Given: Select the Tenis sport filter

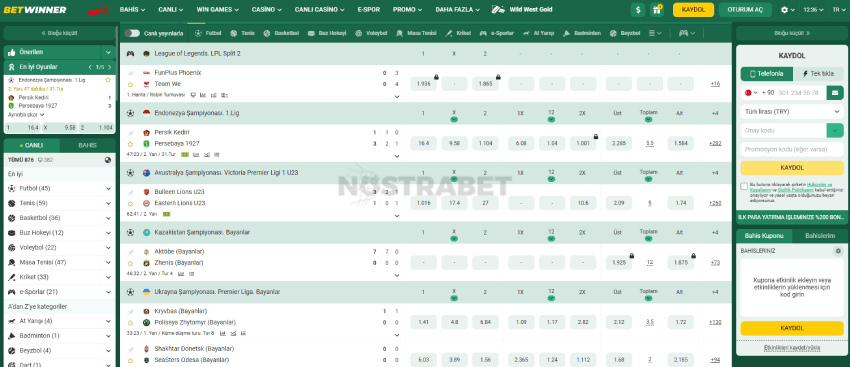Looking at the screenshot, I should pyautogui.click(x=242, y=33).
